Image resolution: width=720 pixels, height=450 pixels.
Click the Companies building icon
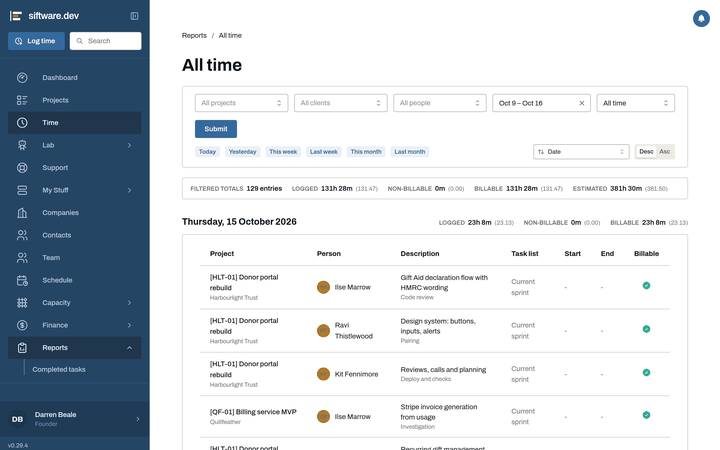(22, 213)
